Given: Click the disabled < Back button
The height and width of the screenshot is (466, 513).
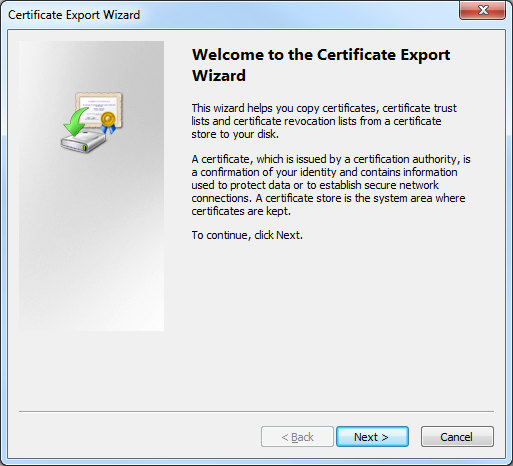Looking at the screenshot, I should tap(297, 437).
